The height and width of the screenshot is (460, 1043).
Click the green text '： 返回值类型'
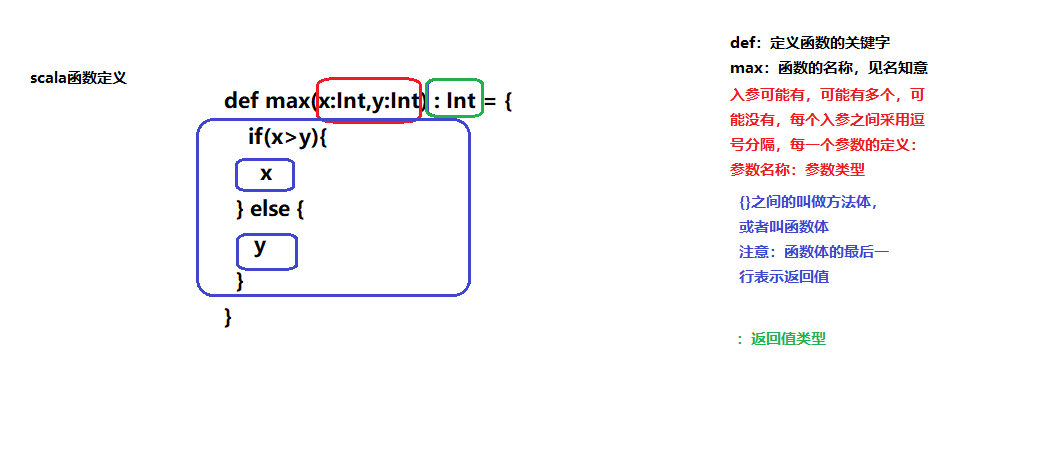click(782, 338)
